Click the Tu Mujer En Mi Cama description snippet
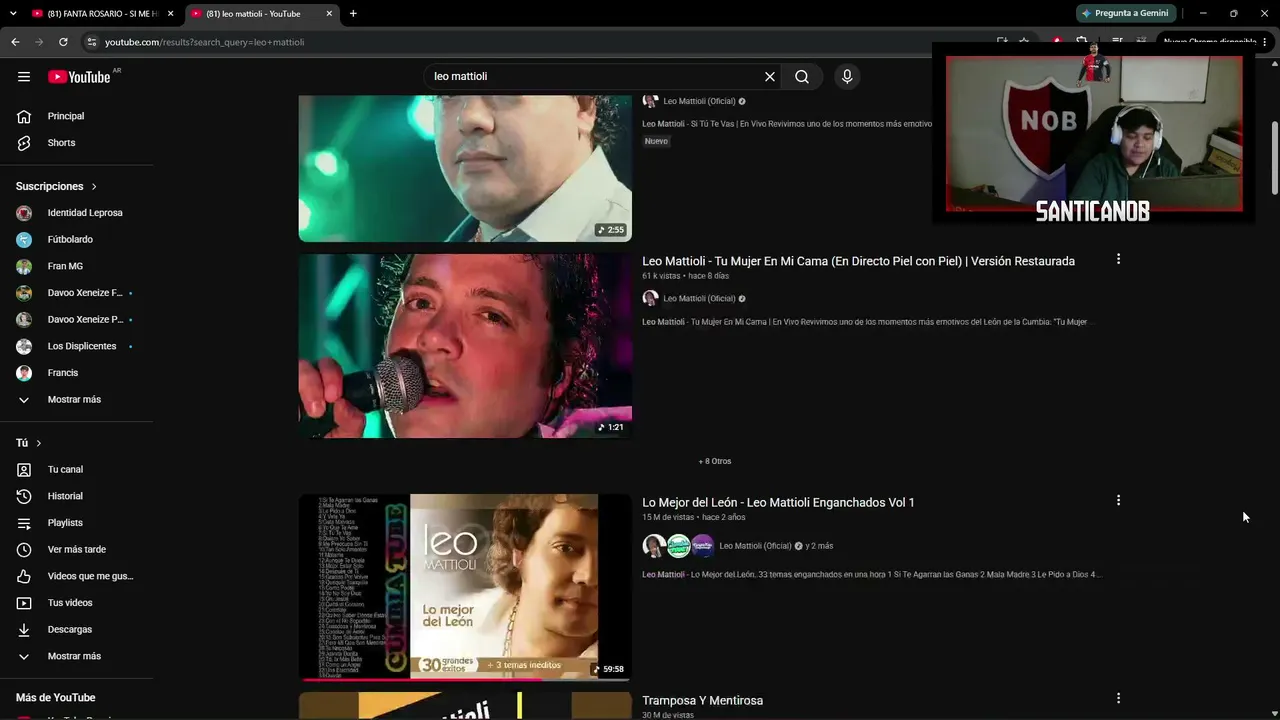The height and width of the screenshot is (720, 1280). pyautogui.click(x=866, y=322)
